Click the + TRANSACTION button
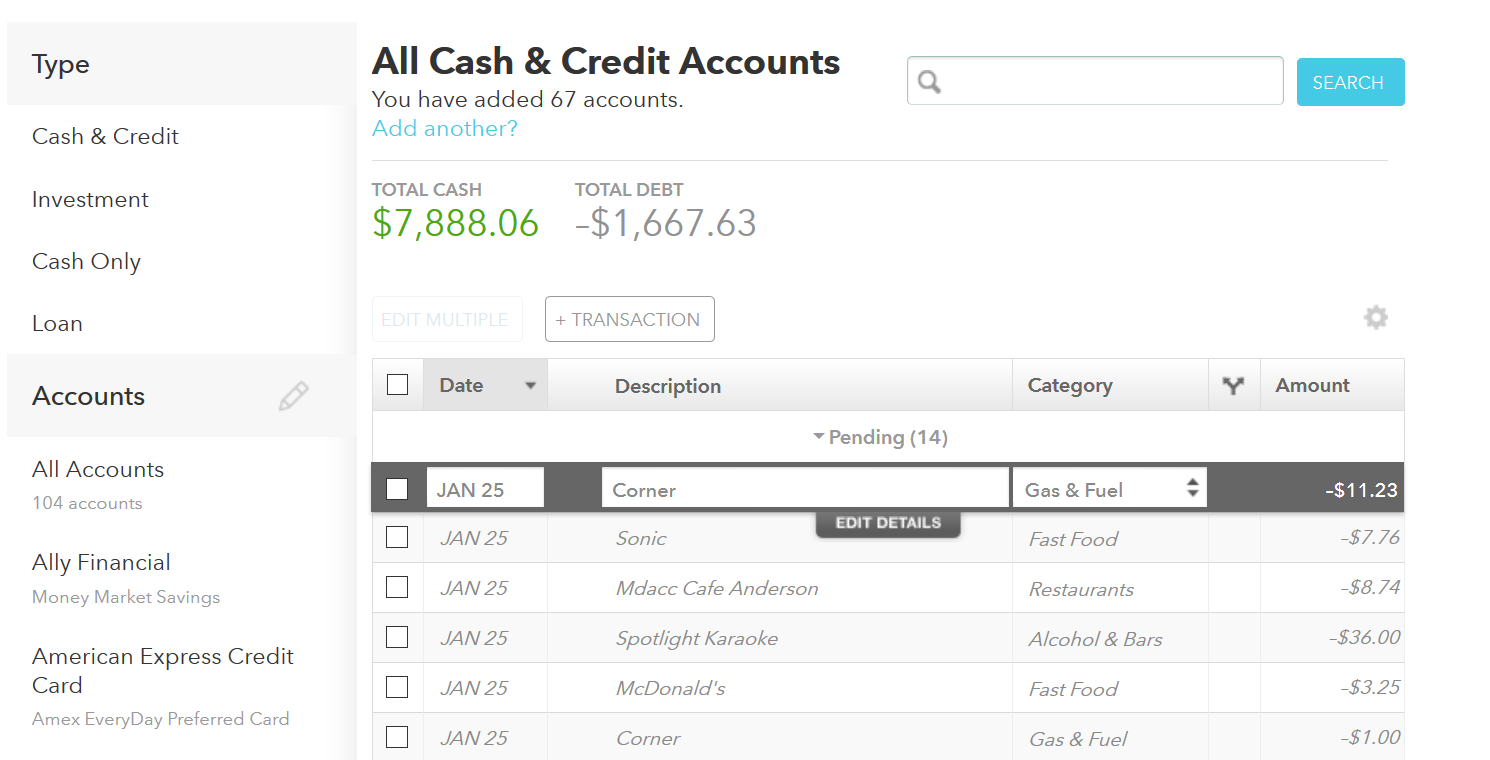The width and height of the screenshot is (1490, 760). (629, 318)
